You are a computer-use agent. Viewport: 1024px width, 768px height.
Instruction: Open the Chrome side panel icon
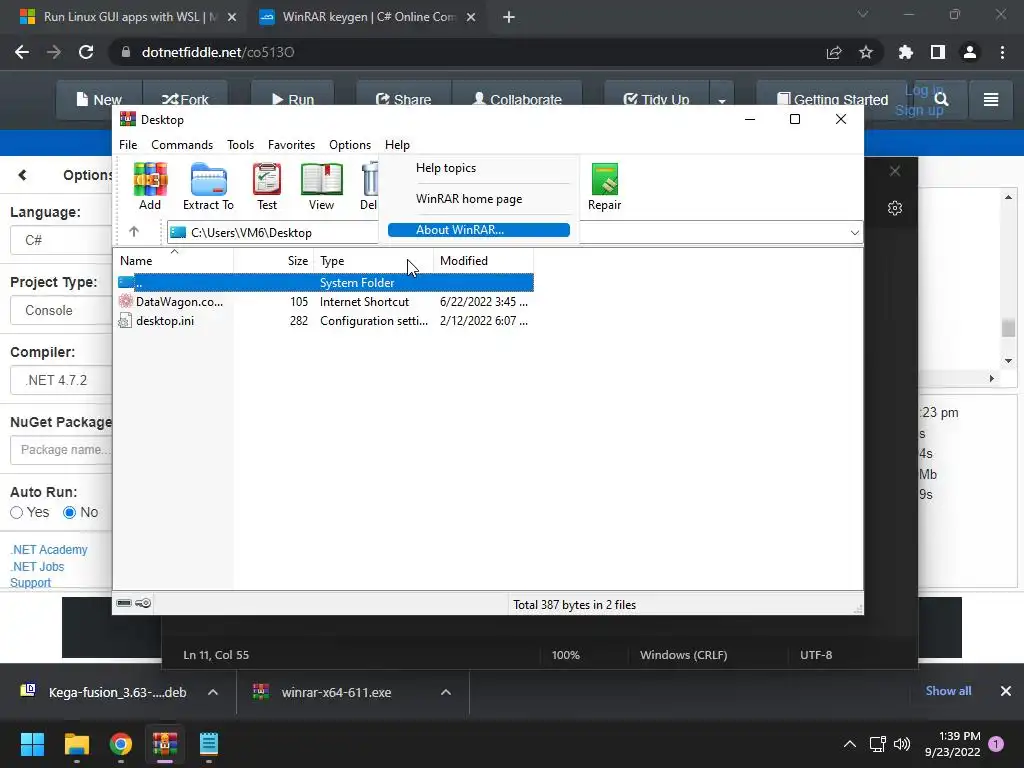click(938, 52)
